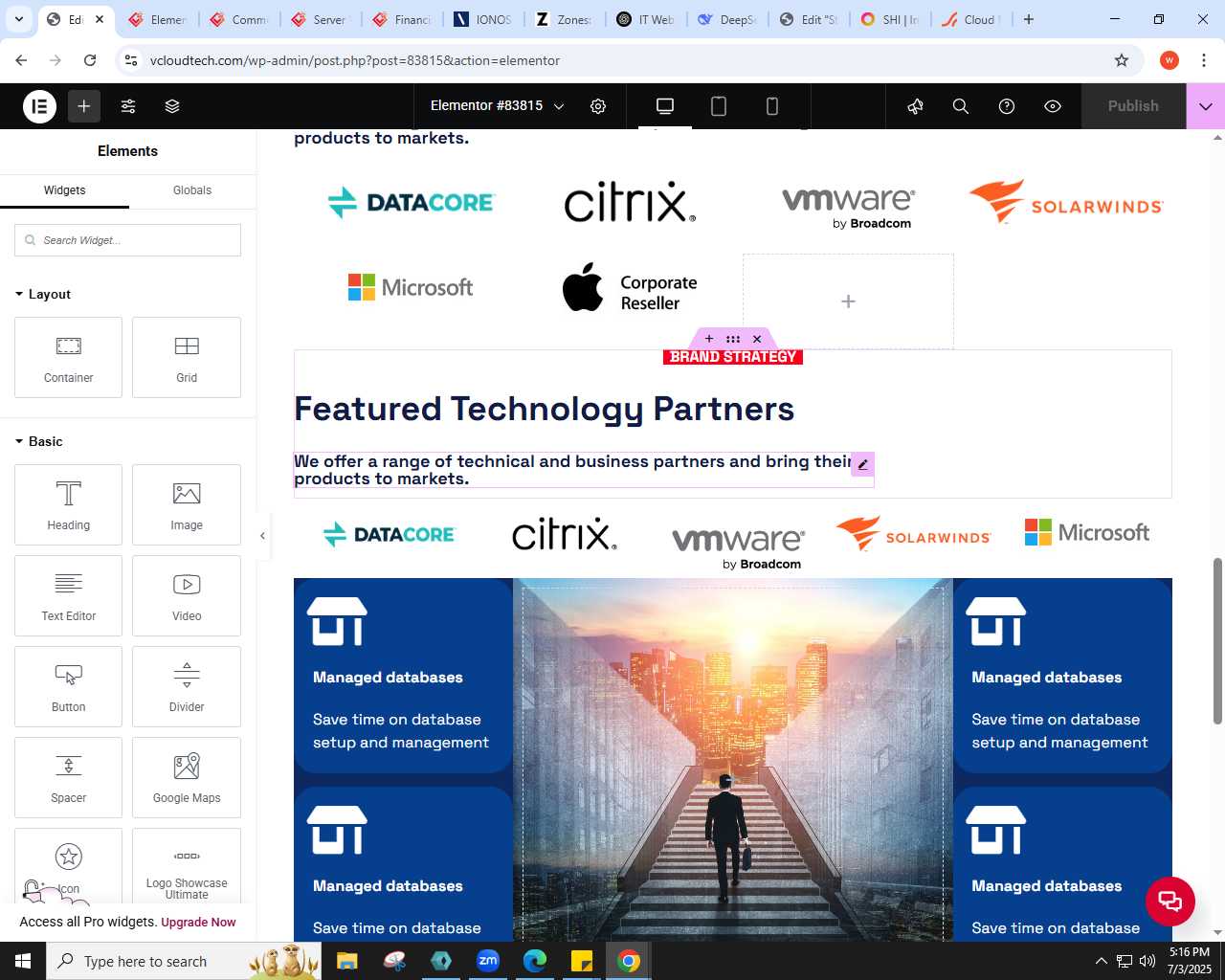
Task: Open the Help question mark icon
Action: [1007, 106]
